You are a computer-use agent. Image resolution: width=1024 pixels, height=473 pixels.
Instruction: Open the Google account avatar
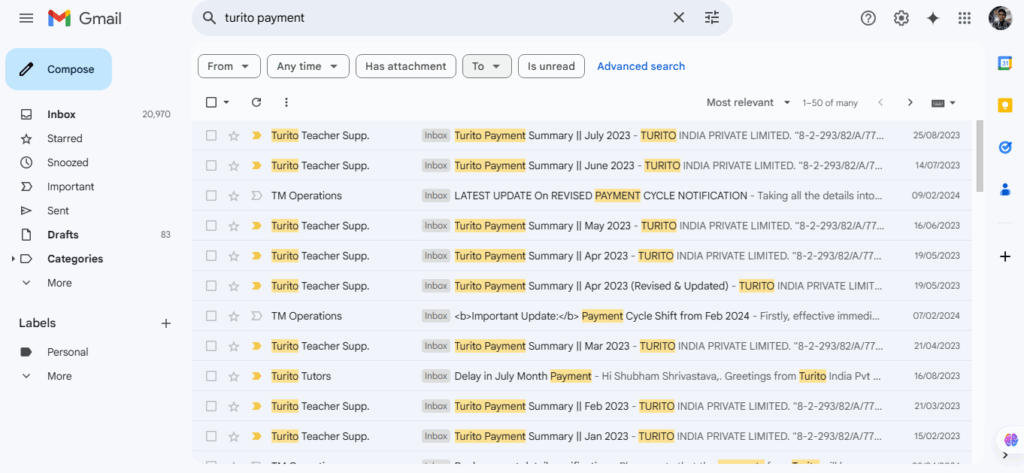(x=1000, y=18)
